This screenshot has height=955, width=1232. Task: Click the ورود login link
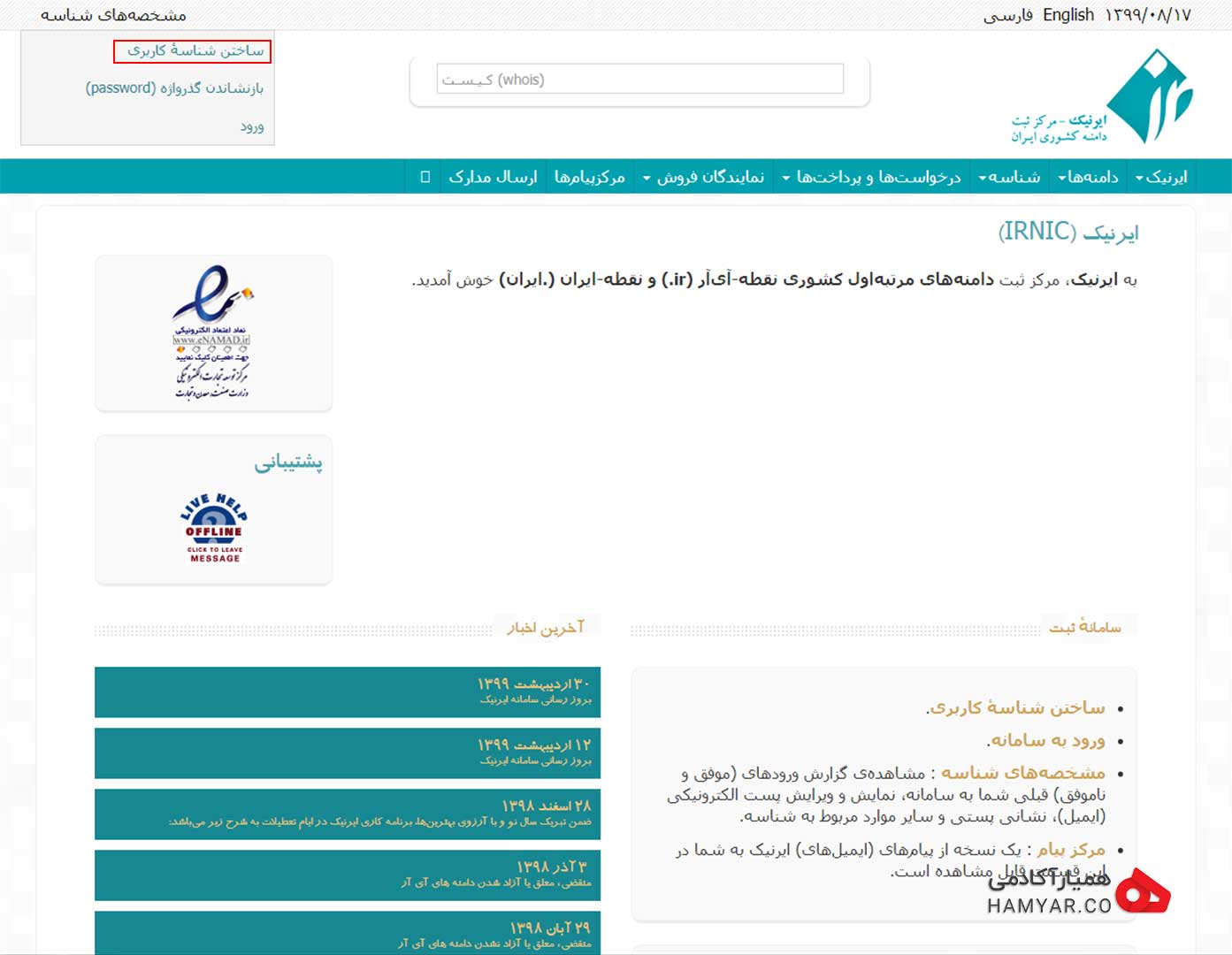pyautogui.click(x=252, y=126)
